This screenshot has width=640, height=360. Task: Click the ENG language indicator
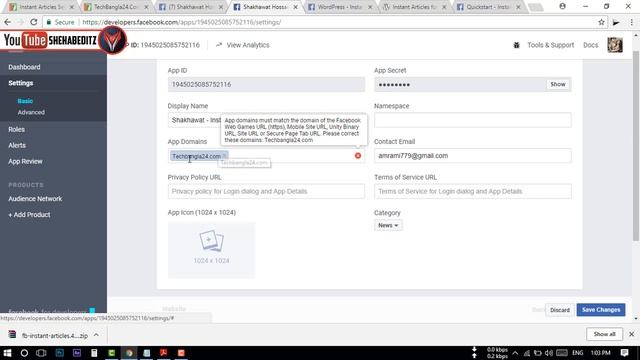(x=577, y=353)
